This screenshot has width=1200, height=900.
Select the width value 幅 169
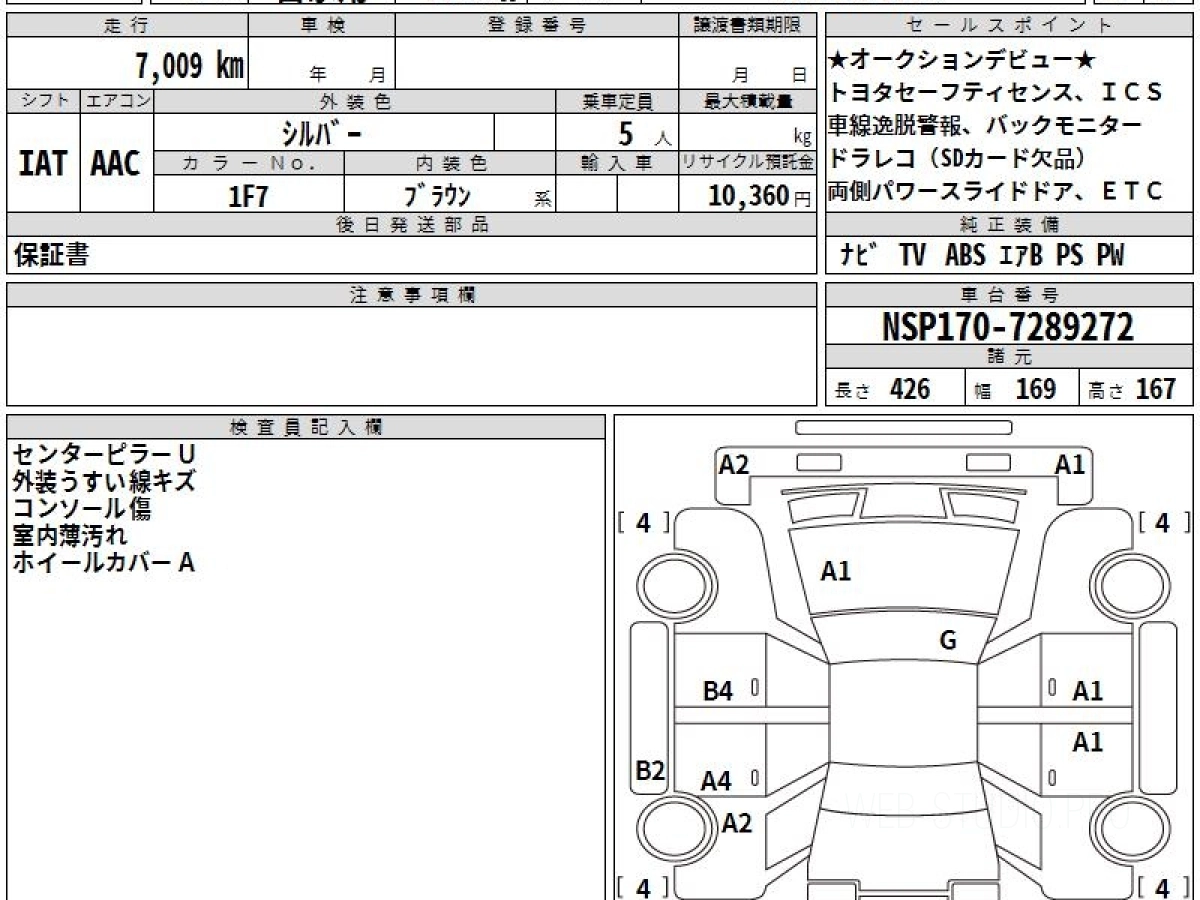coord(1015,389)
